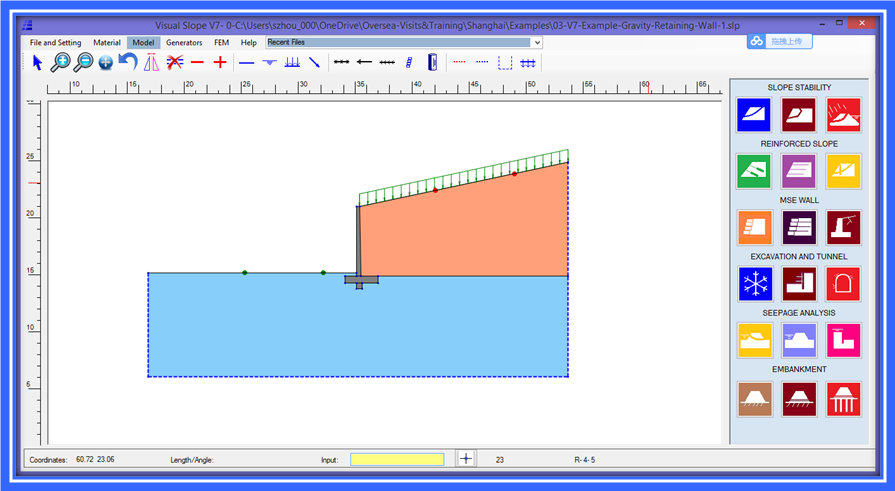The width and height of the screenshot is (895, 491).
Task: Select the arrow pointer tool
Action: coord(37,63)
